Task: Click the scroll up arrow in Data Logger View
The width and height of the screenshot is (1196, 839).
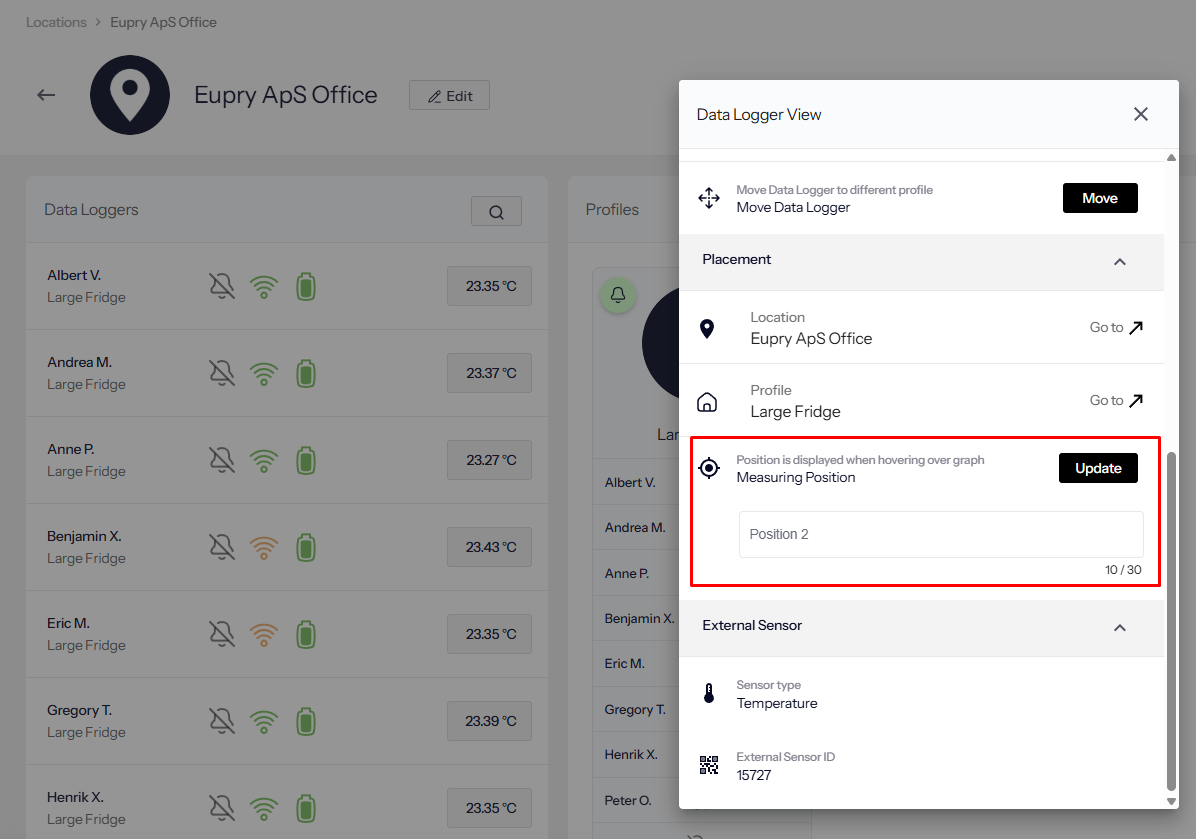Action: click(1171, 158)
